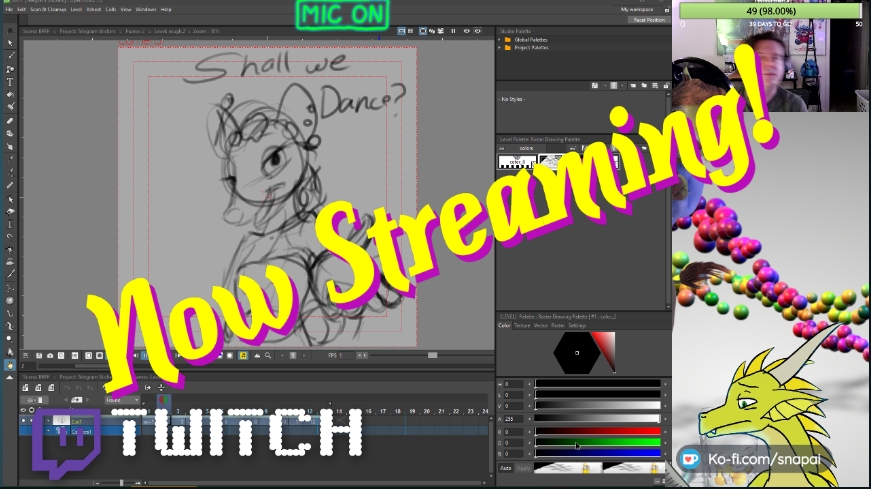Screen dimensions: 871x489
Task: Select the Geometric shape tool
Action: (x=10, y=69)
